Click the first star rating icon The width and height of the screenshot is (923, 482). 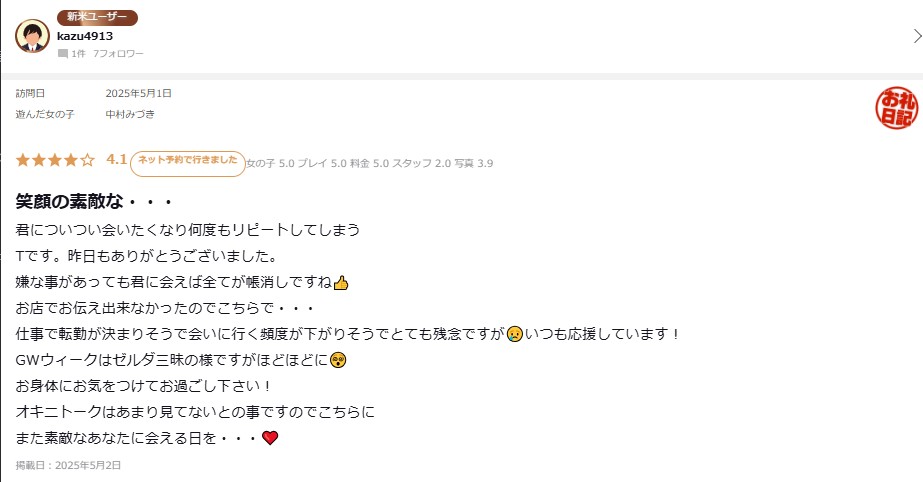pos(23,160)
